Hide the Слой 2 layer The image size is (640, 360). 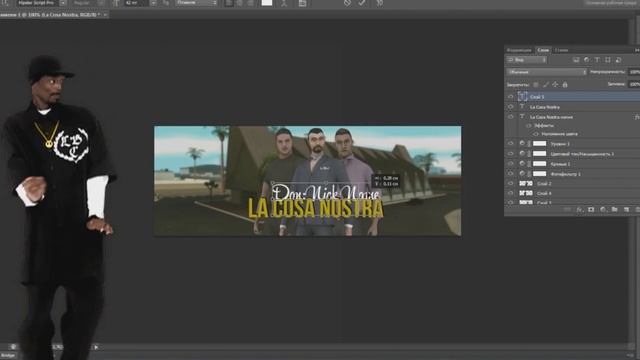coord(511,184)
